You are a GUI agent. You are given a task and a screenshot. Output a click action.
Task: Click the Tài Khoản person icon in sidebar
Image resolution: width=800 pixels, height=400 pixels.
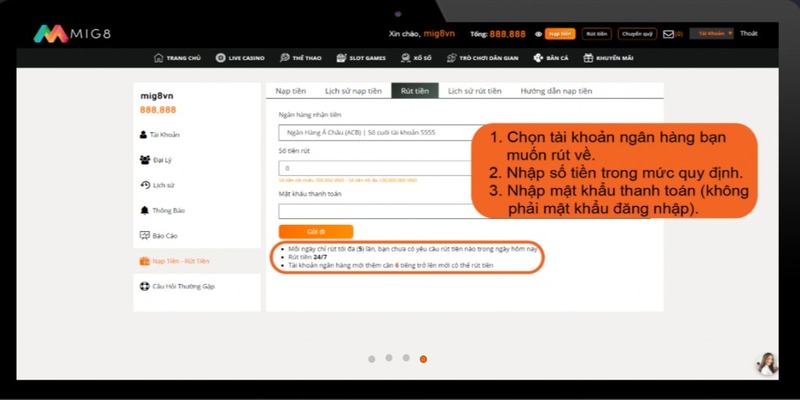click(x=144, y=134)
